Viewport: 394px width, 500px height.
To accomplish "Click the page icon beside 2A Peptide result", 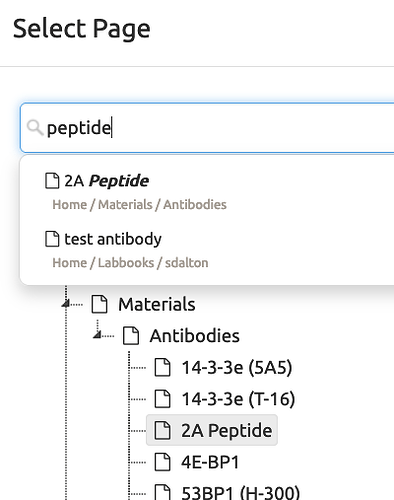I will coord(52,181).
